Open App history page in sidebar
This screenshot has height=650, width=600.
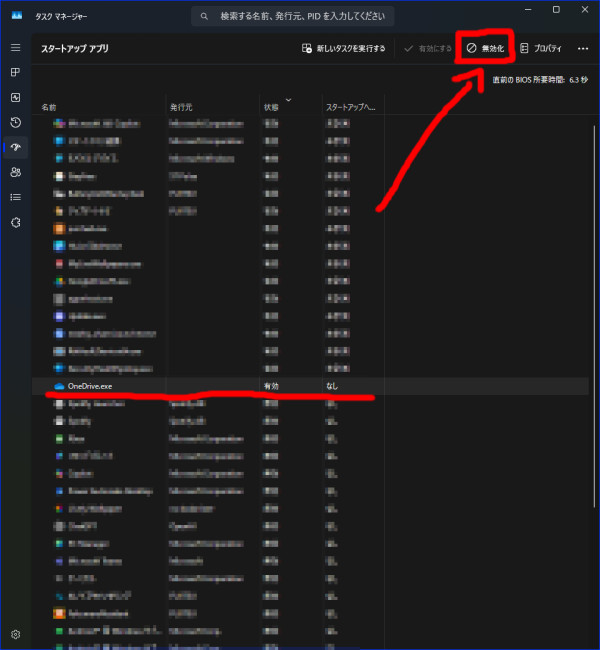[15, 122]
